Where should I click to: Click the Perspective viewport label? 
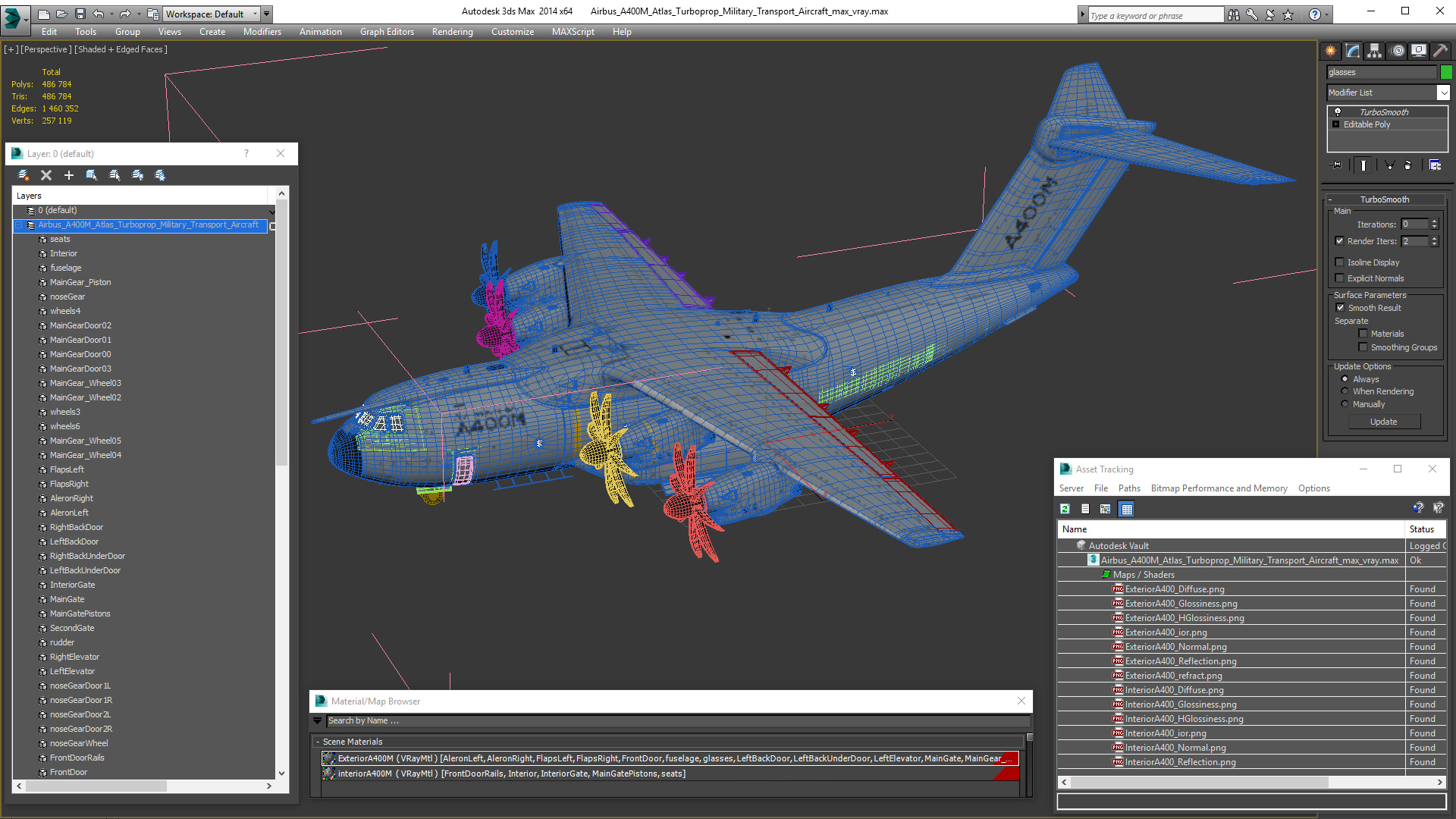click(45, 49)
